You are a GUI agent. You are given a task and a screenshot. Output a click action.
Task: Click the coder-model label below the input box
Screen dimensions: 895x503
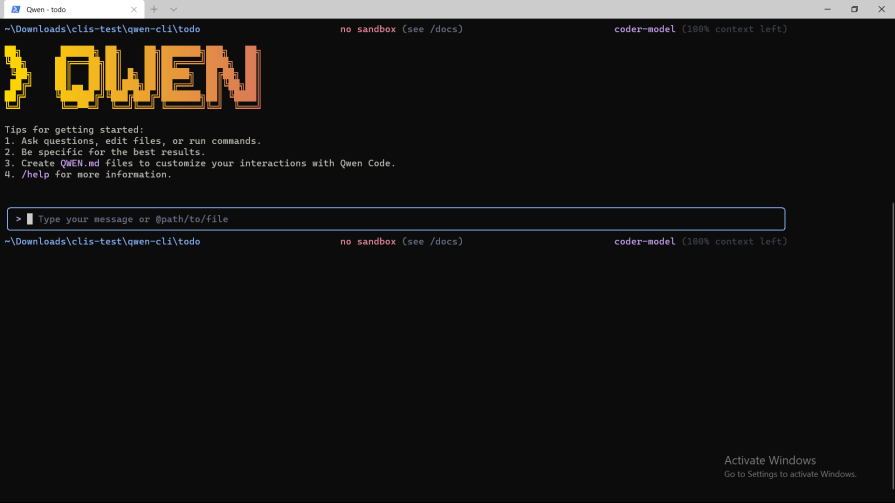click(x=644, y=241)
